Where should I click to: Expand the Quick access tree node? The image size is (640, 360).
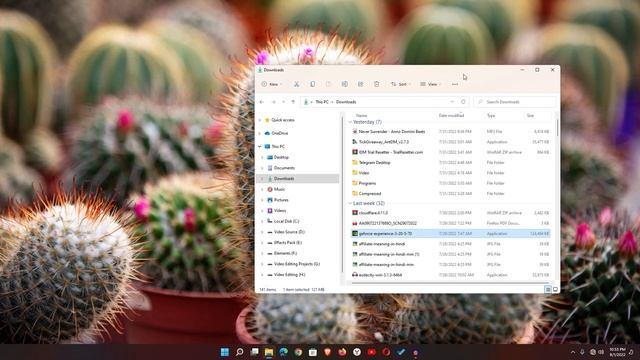click(260, 120)
